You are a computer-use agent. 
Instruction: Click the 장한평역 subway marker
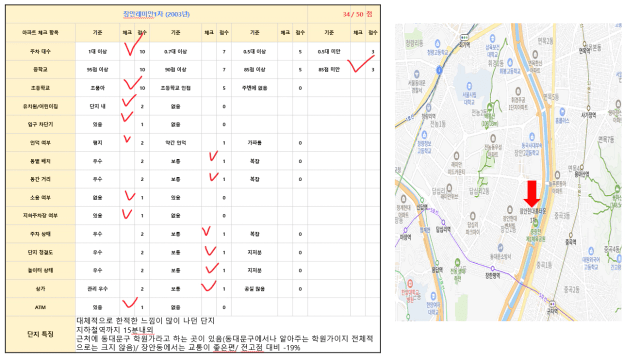click(x=493, y=269)
